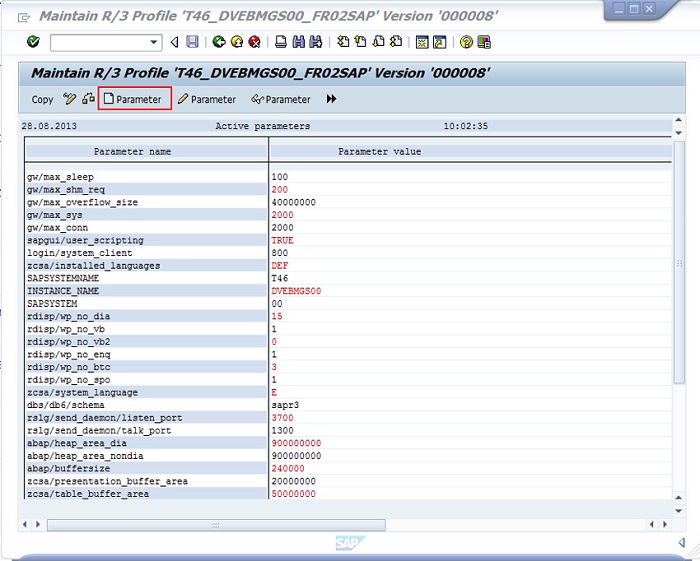Click the Find binoculars icon
This screenshot has width=700, height=561.
299,42
